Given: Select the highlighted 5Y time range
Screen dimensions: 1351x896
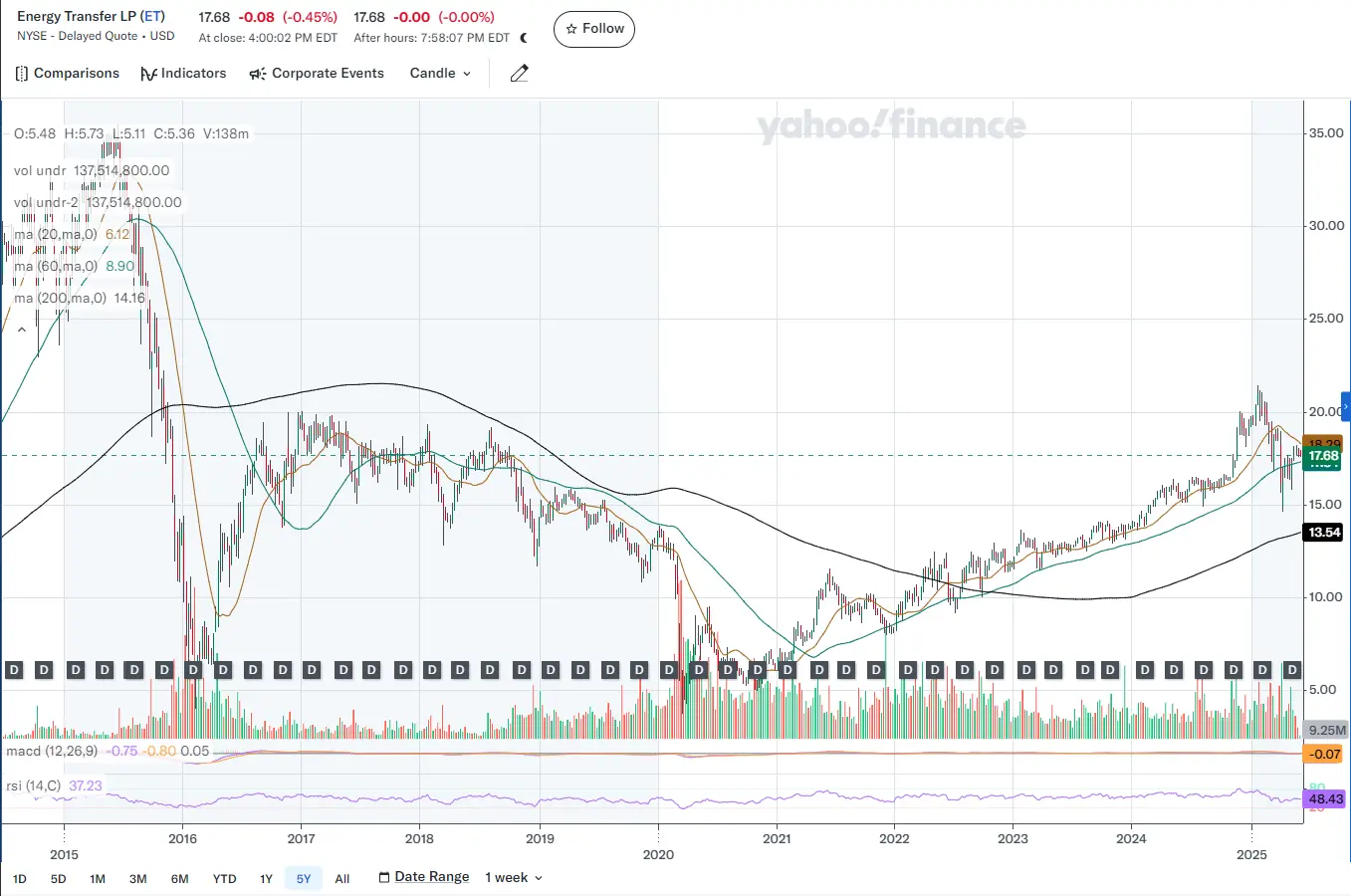Looking at the screenshot, I should pyautogui.click(x=304, y=878).
